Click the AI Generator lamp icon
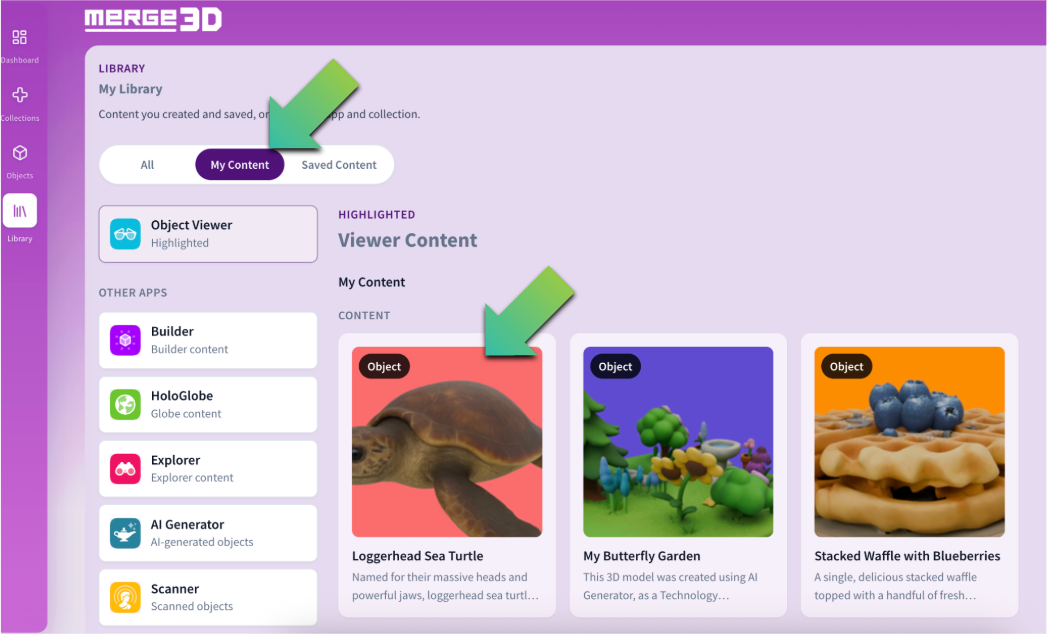The width and height of the screenshot is (1050, 634). (125, 533)
